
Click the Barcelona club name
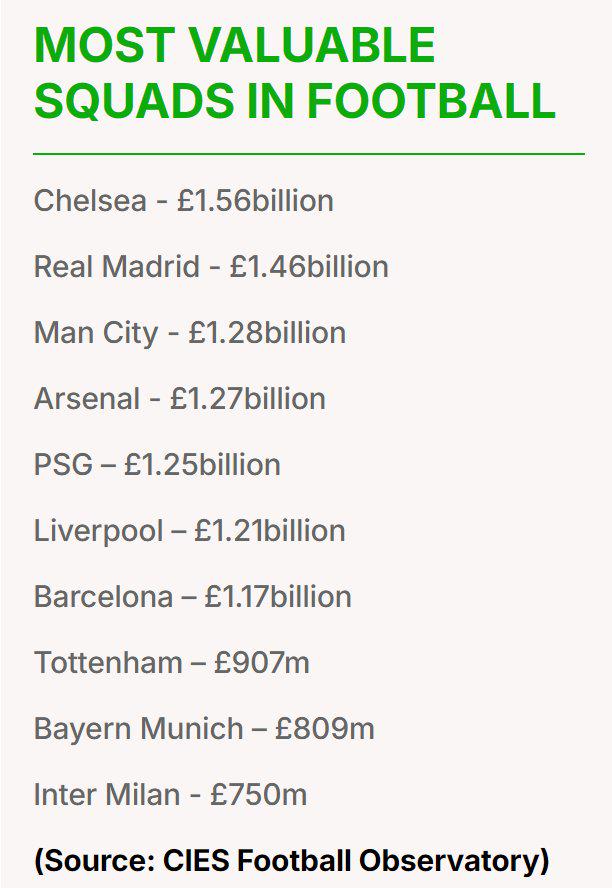coord(103,597)
